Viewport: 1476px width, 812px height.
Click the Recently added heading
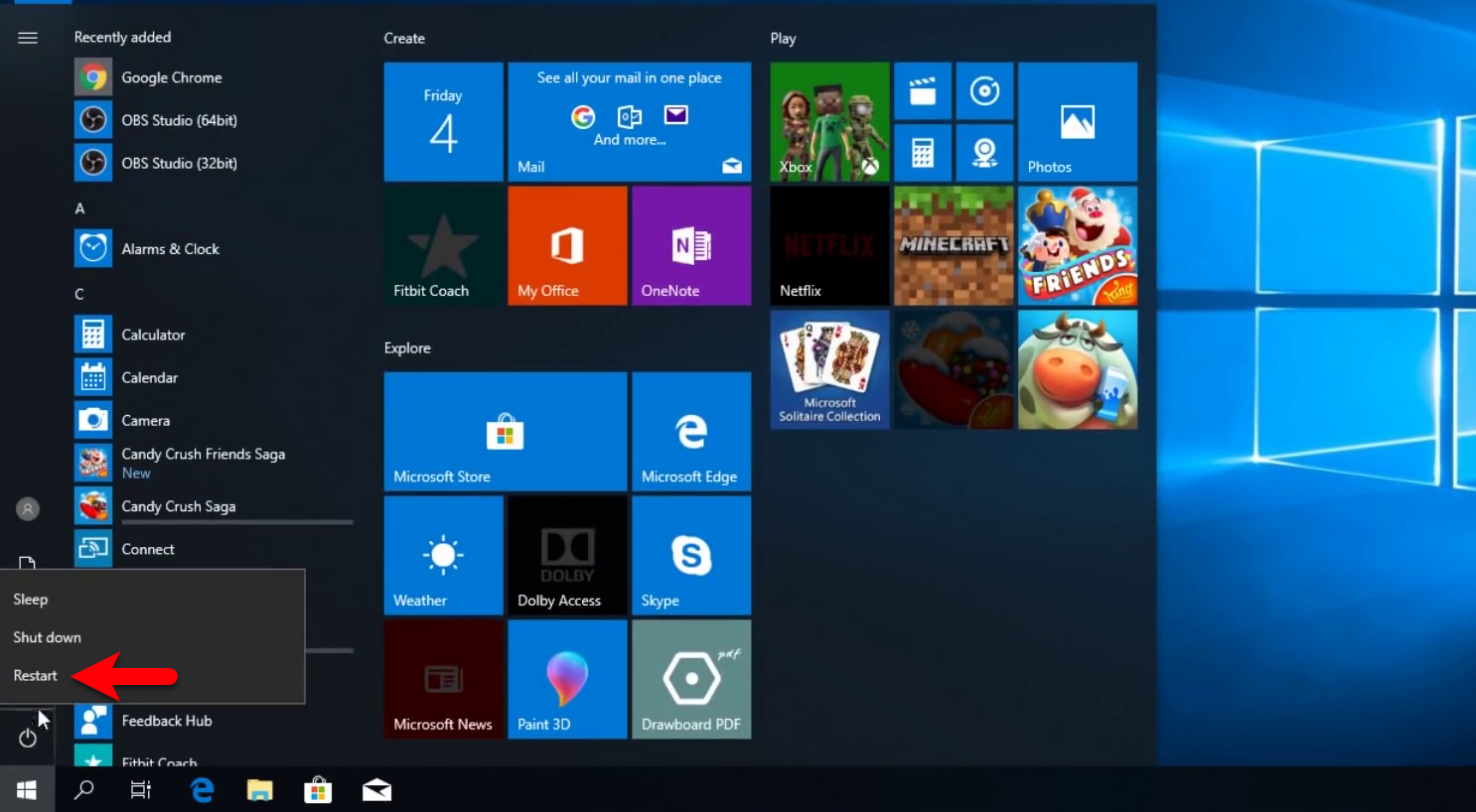pyautogui.click(x=122, y=37)
